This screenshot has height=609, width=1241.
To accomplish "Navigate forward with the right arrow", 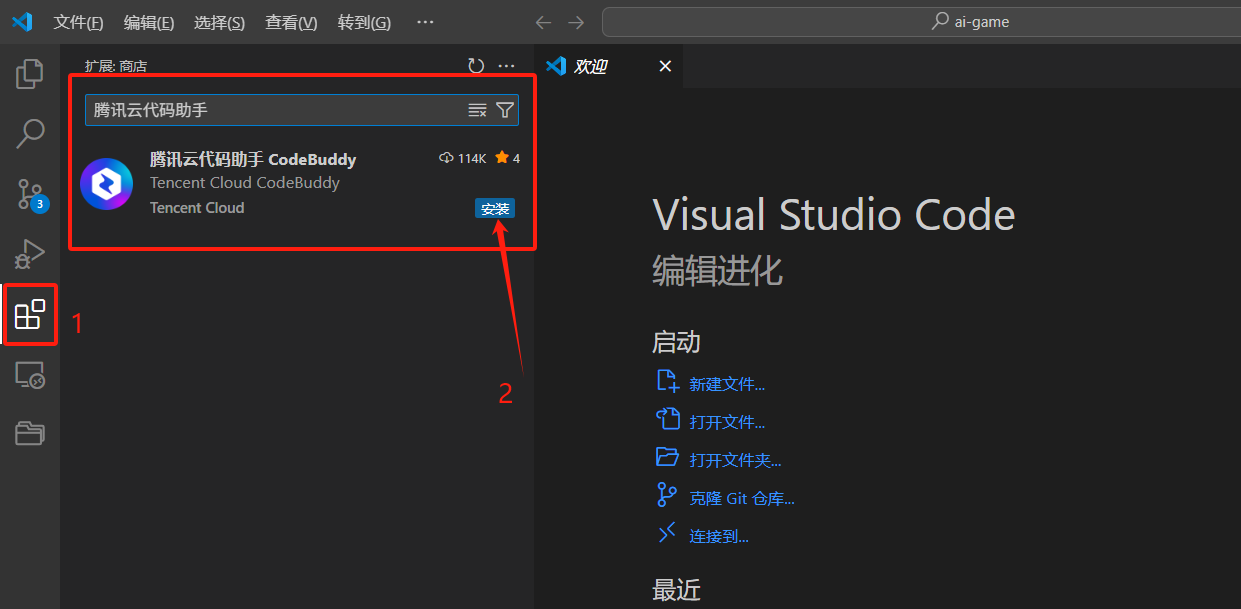I will pyautogui.click(x=576, y=22).
